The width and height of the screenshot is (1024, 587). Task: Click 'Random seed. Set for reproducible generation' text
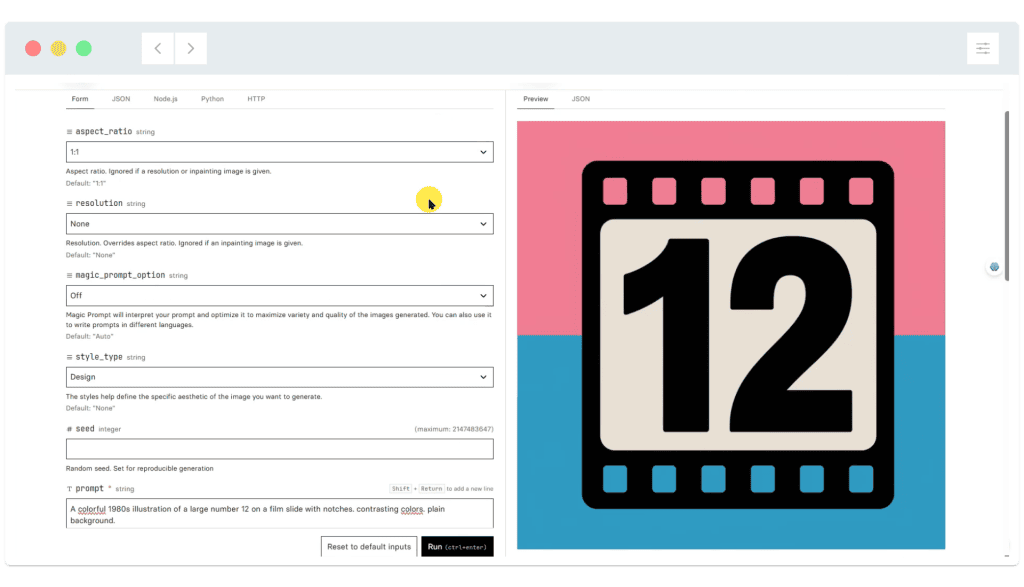140,469
